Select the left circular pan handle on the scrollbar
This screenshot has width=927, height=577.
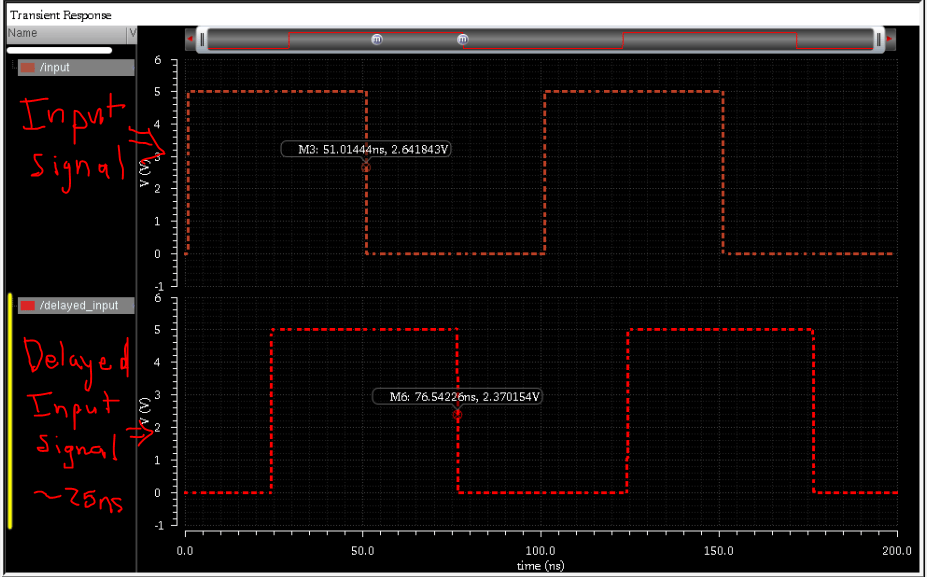click(377, 39)
